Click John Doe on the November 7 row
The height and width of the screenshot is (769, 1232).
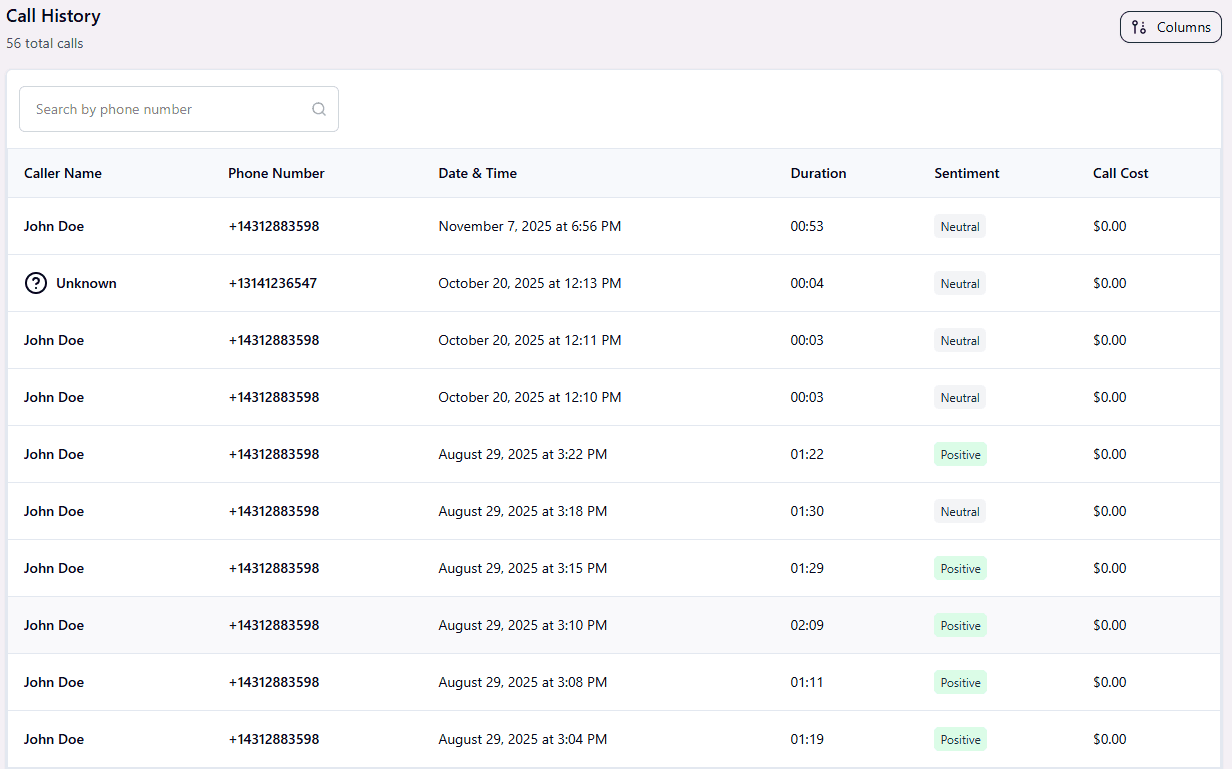click(54, 226)
